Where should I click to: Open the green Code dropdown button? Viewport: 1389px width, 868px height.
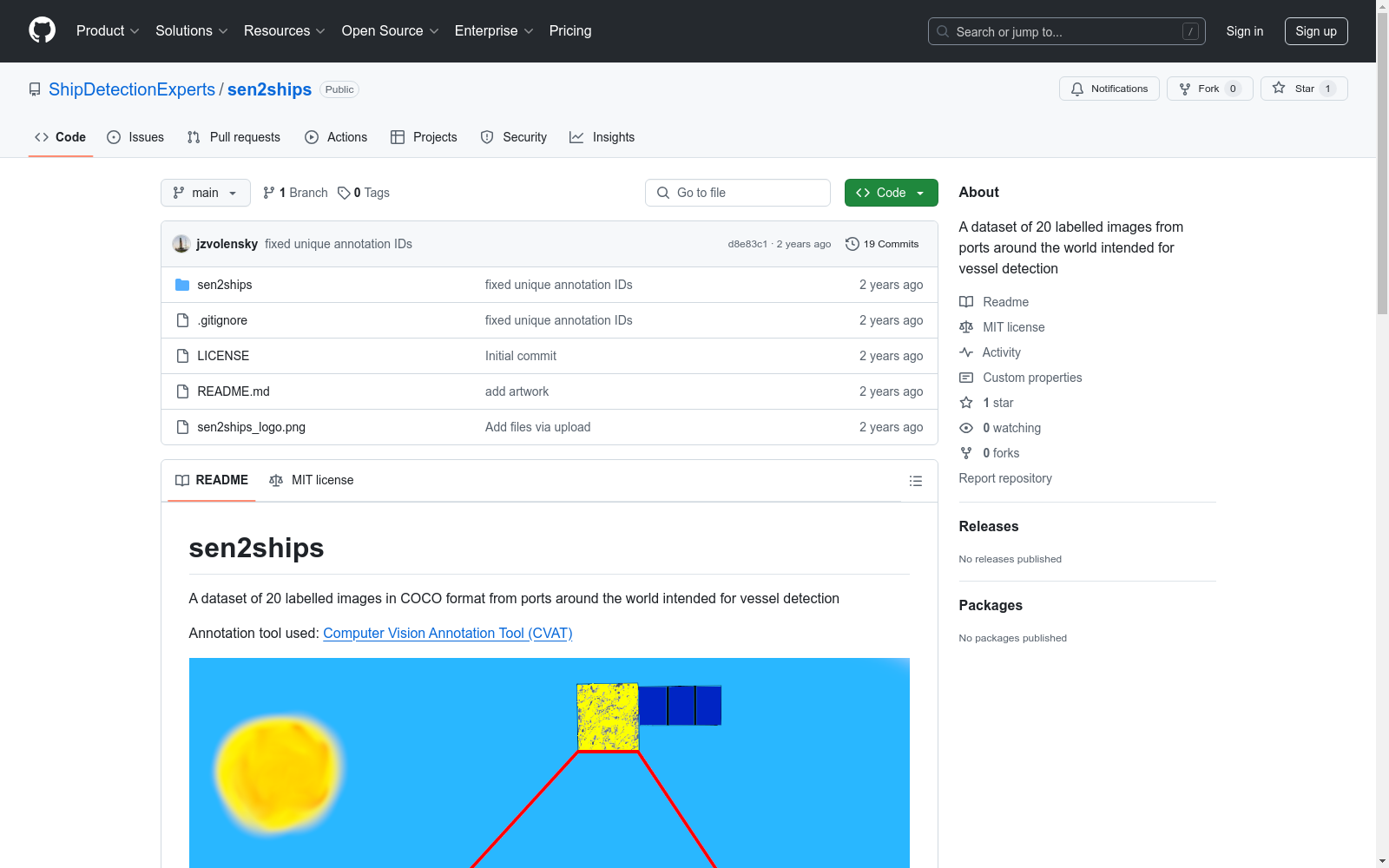point(891,193)
